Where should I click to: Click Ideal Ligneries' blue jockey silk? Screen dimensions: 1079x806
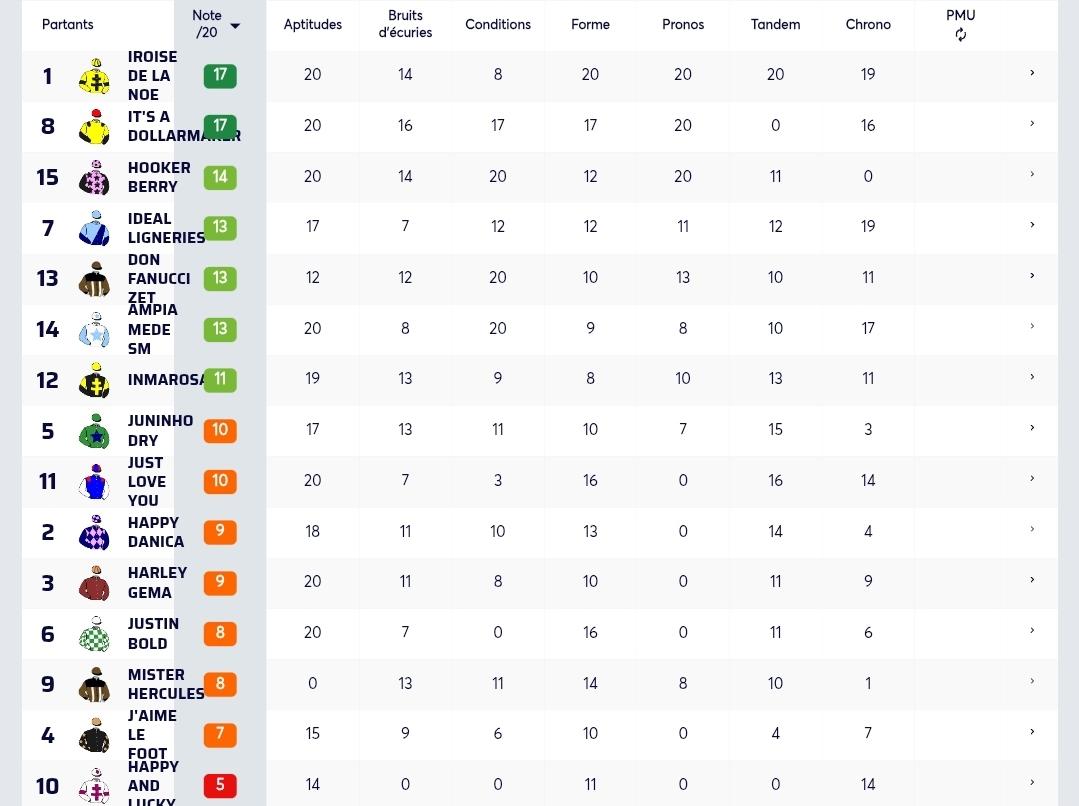click(x=95, y=228)
